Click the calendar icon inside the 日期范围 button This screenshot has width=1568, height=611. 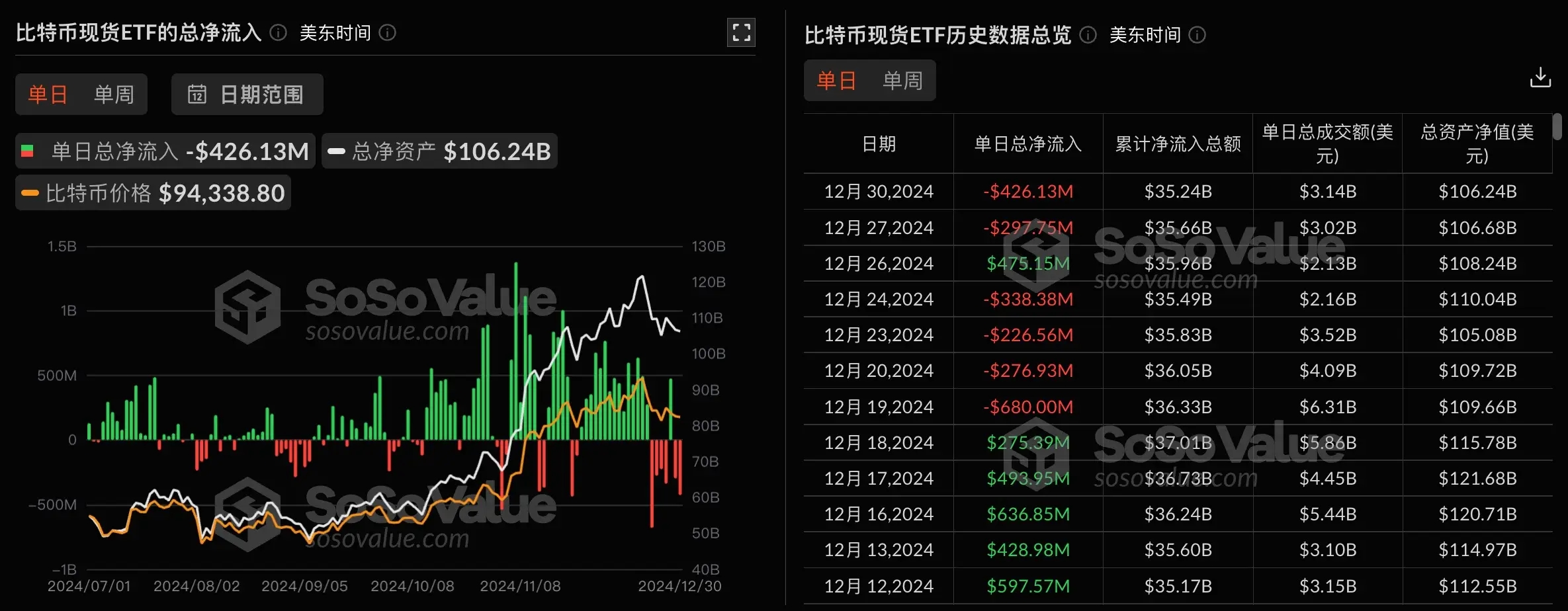198,94
